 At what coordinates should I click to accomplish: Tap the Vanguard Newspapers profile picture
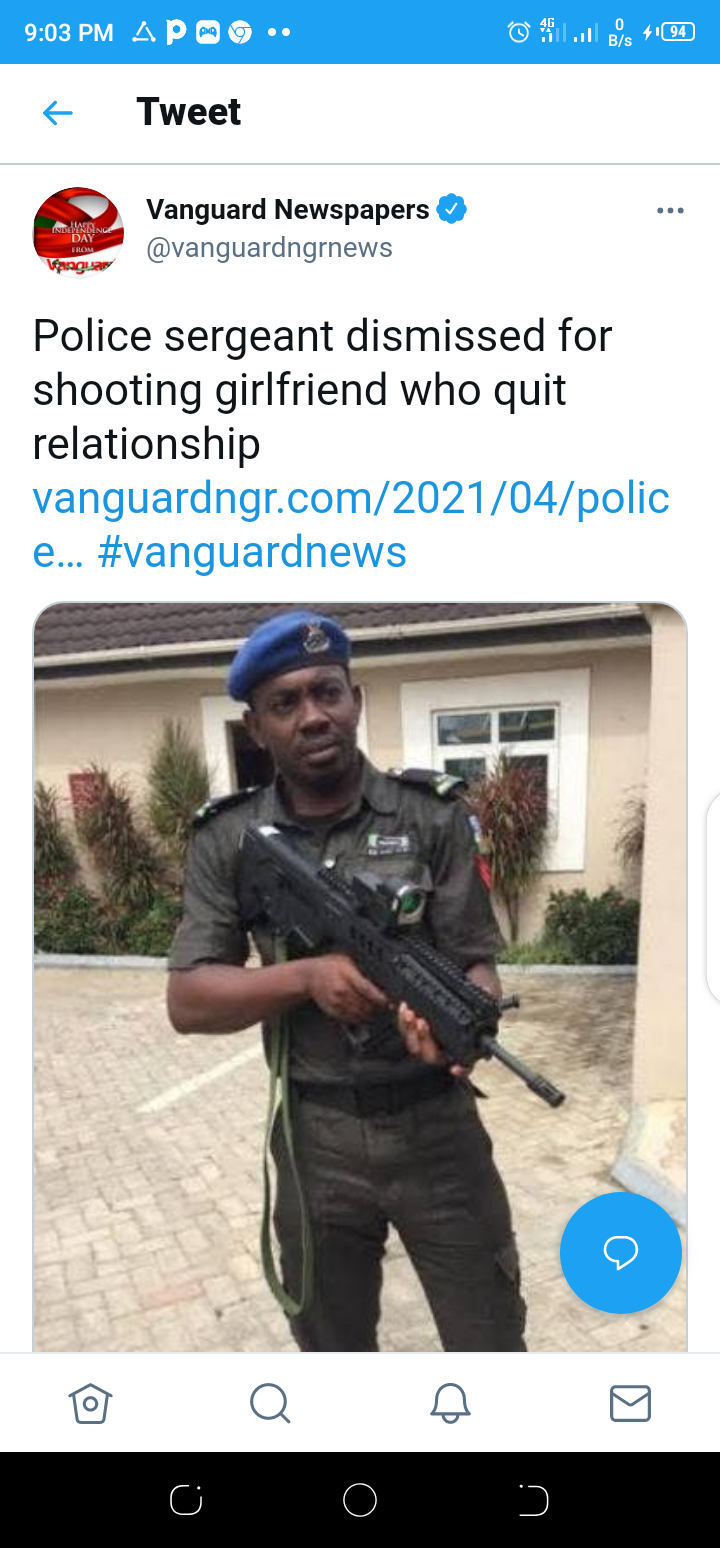78,231
